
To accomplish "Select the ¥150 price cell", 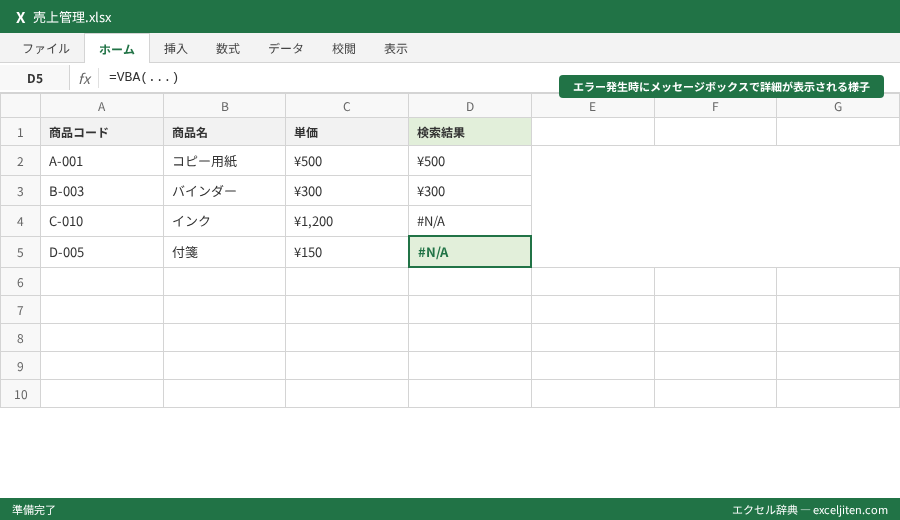I will [347, 252].
